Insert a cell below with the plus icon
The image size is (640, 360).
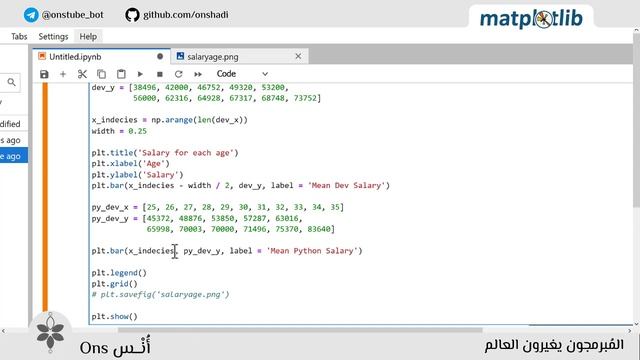(63, 74)
